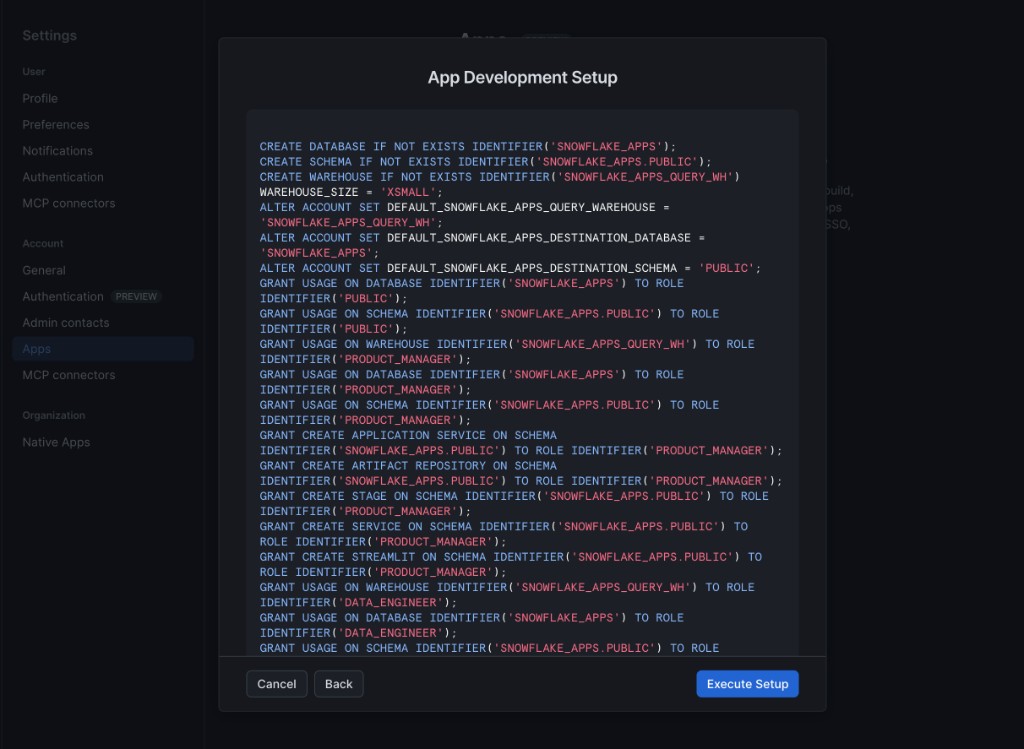Click the App Development Setup title
This screenshot has width=1024, height=749.
[x=522, y=77]
